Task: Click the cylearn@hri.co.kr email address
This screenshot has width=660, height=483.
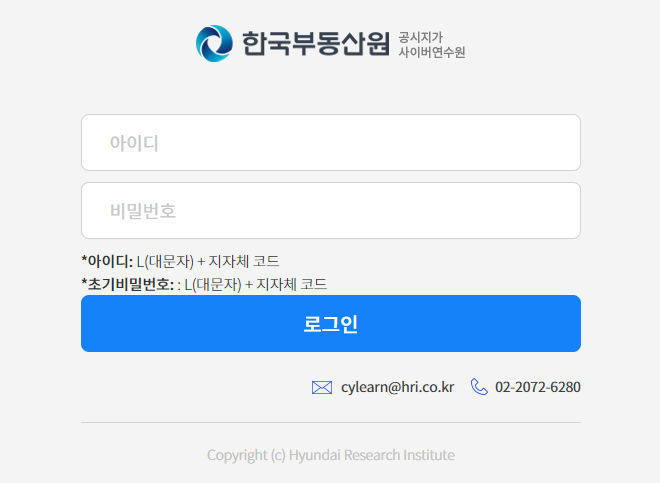Action: pyautogui.click(x=397, y=387)
